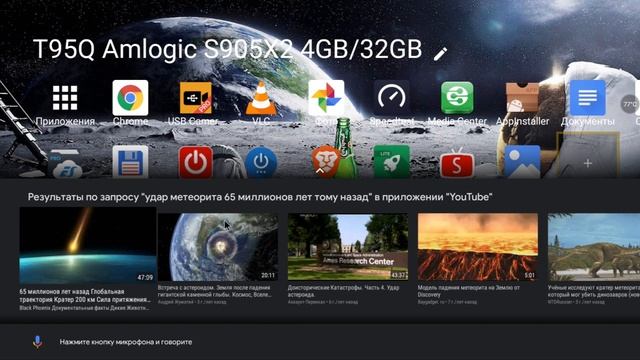Viewport: 640px width, 360px height.
Task: Play the dinosaur video thumbnail
Action: [x=594, y=247]
